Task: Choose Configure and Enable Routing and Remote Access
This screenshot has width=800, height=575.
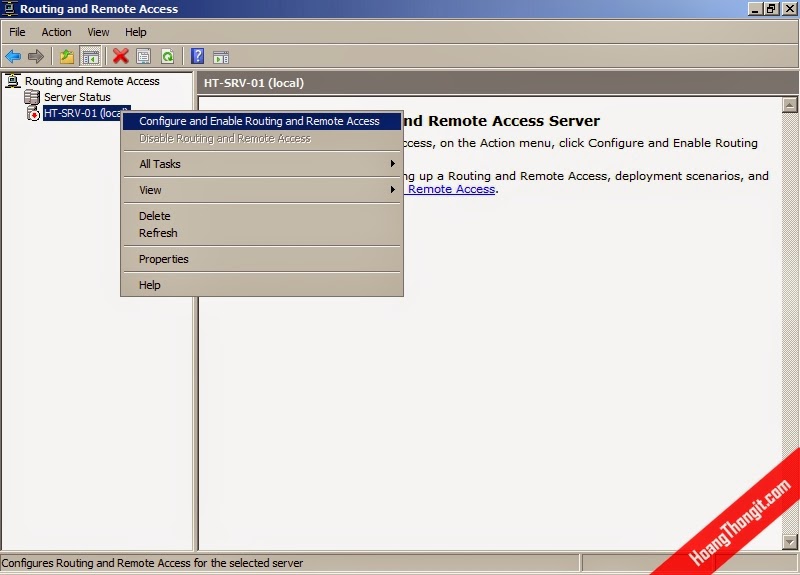Action: coord(262,121)
